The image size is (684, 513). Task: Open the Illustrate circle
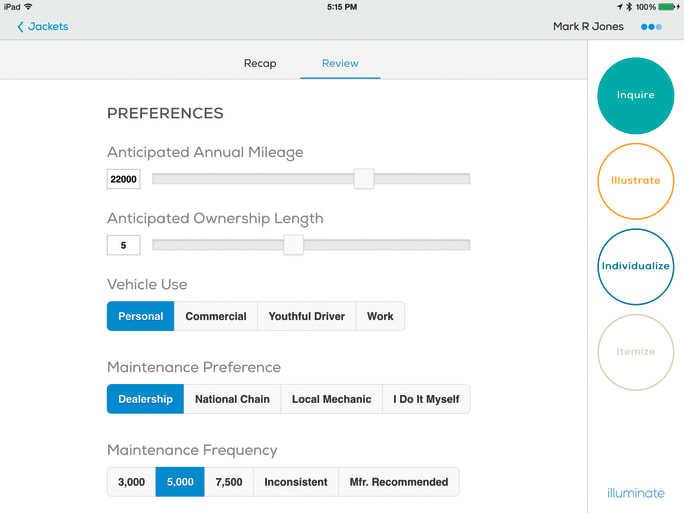coord(635,181)
